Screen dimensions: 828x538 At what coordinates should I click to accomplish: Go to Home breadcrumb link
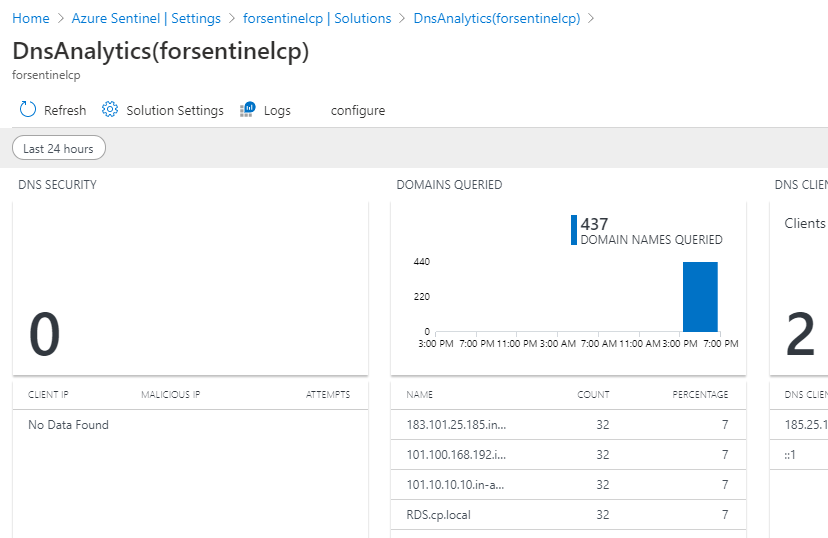[31, 18]
